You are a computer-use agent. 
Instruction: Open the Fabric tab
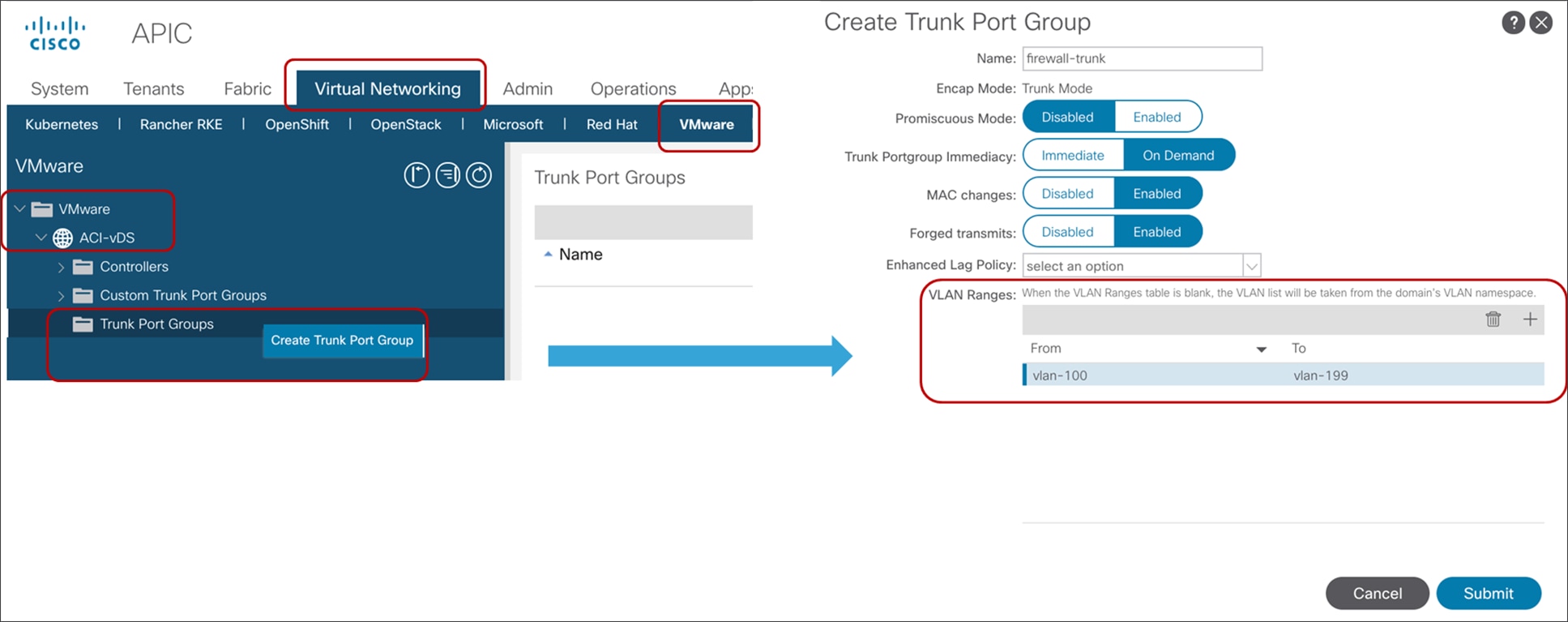pyautogui.click(x=247, y=88)
